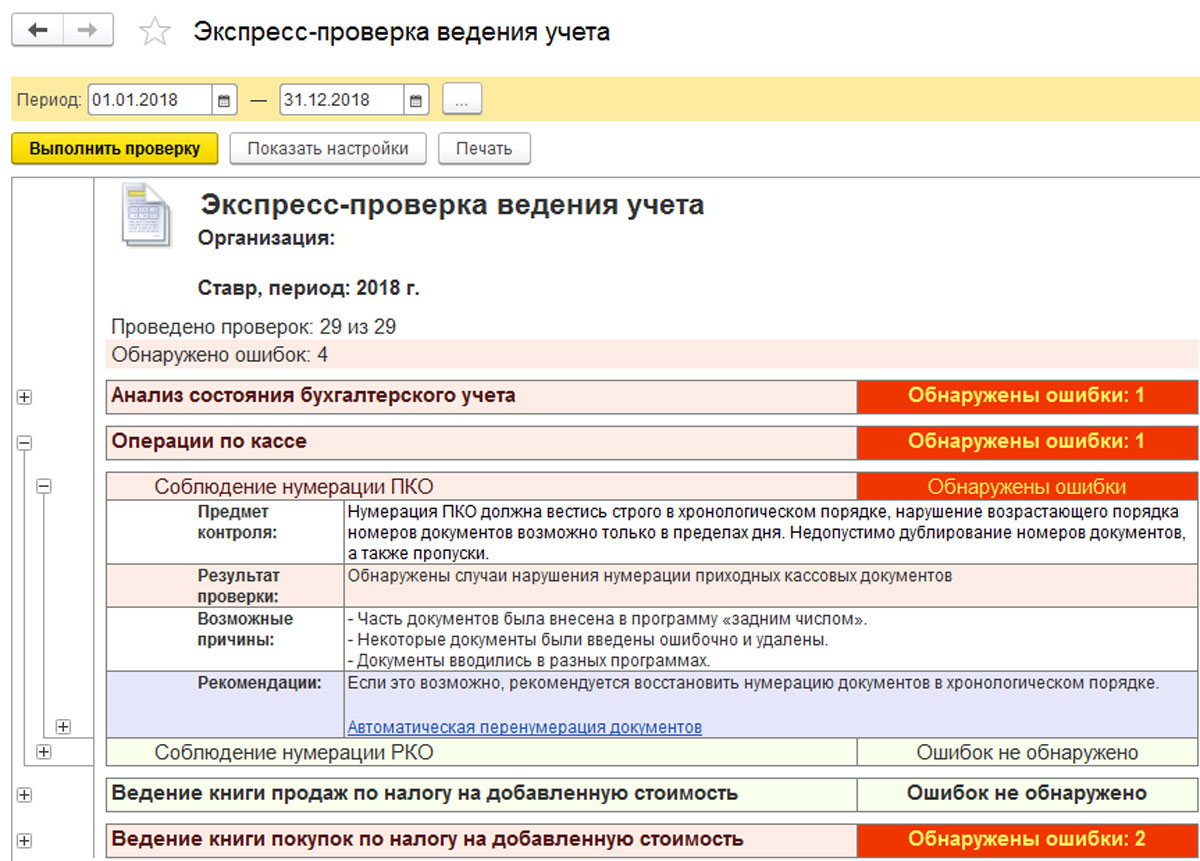Open calendar for period end date
The height and width of the screenshot is (861, 1200).
[x=416, y=100]
